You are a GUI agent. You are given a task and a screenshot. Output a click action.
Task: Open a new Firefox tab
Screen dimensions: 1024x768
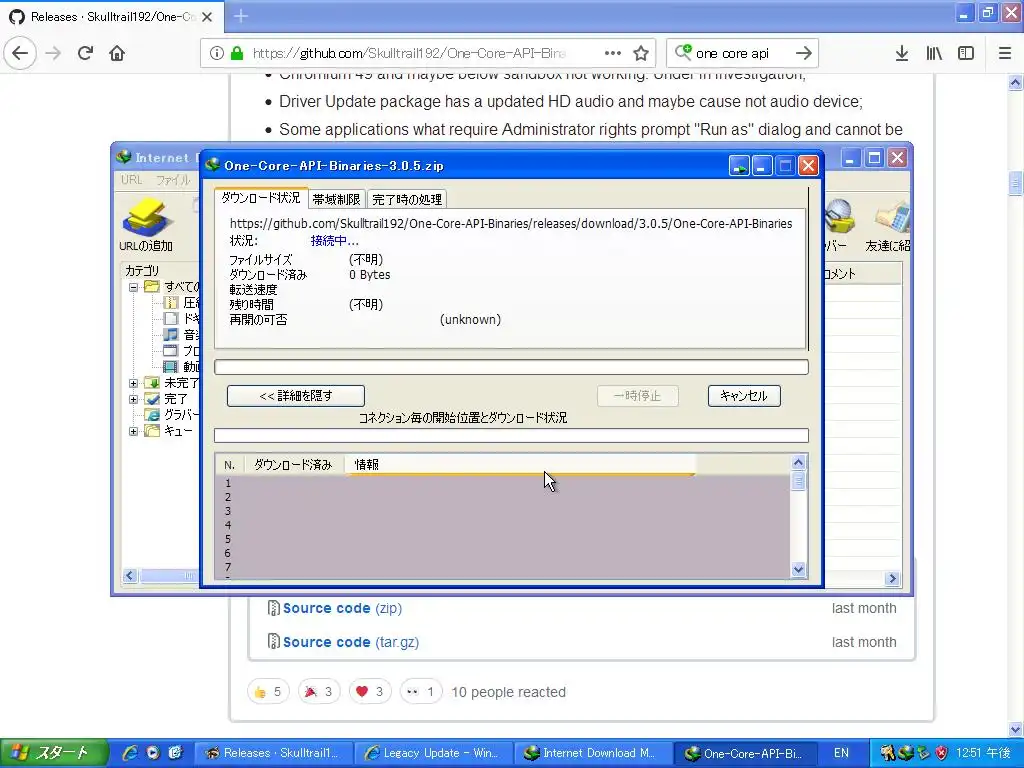click(241, 16)
